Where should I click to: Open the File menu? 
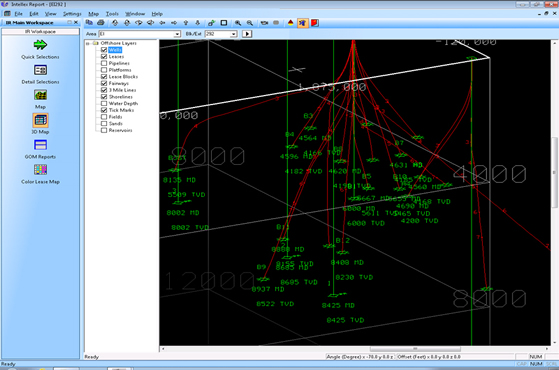pos(19,14)
